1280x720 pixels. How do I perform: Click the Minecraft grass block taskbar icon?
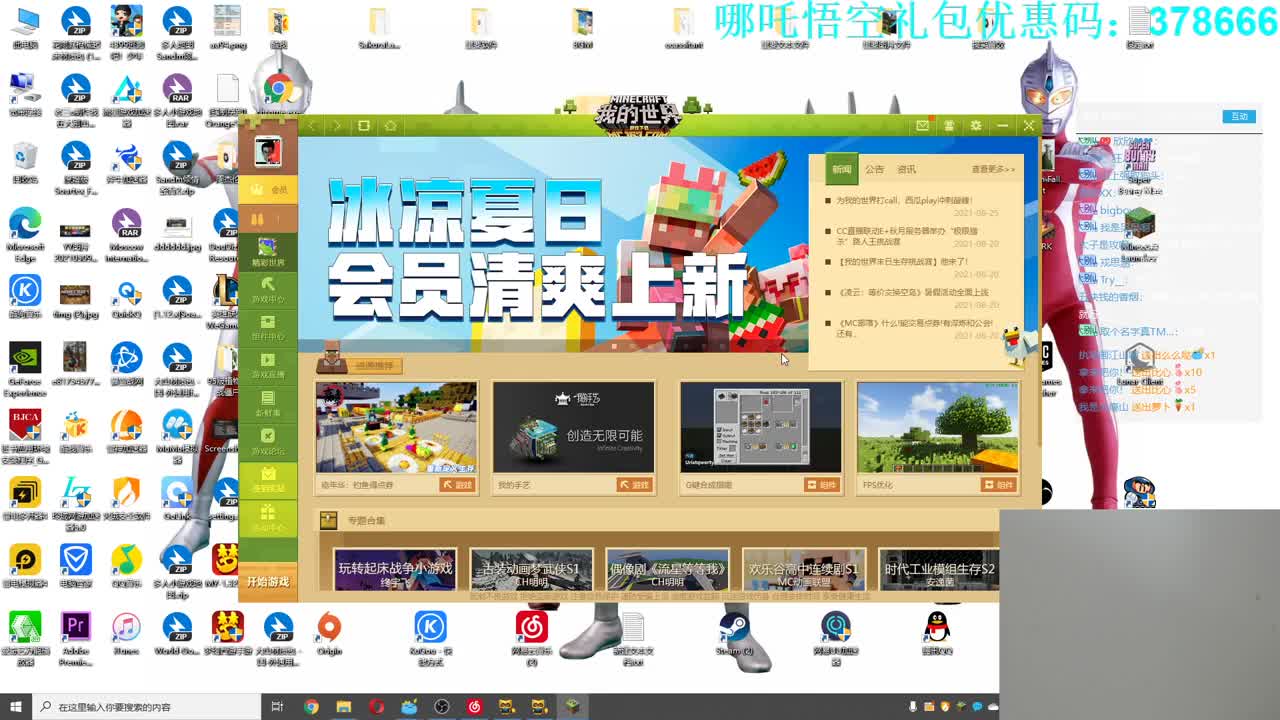(572, 707)
